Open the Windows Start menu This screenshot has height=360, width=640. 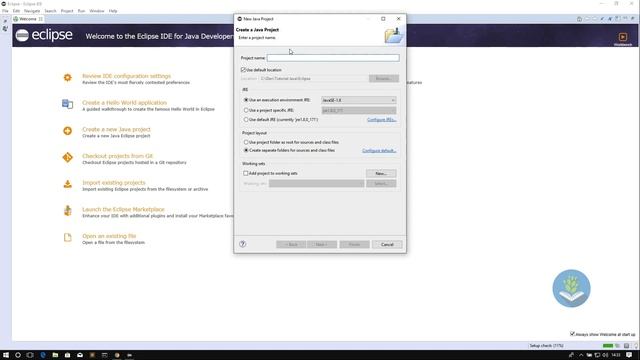point(6,355)
